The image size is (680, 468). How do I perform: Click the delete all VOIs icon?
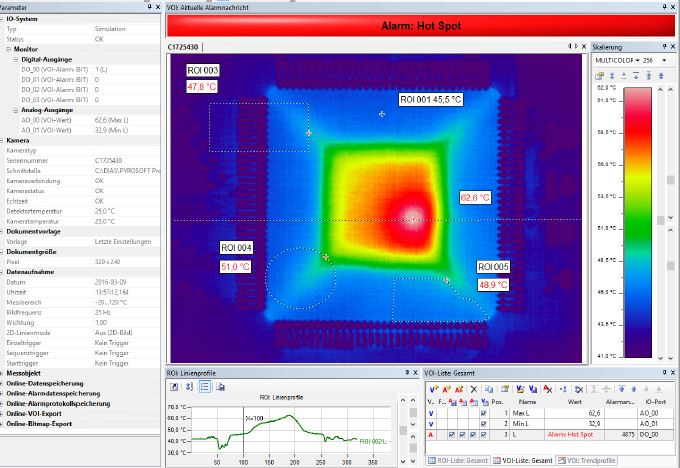579,389
